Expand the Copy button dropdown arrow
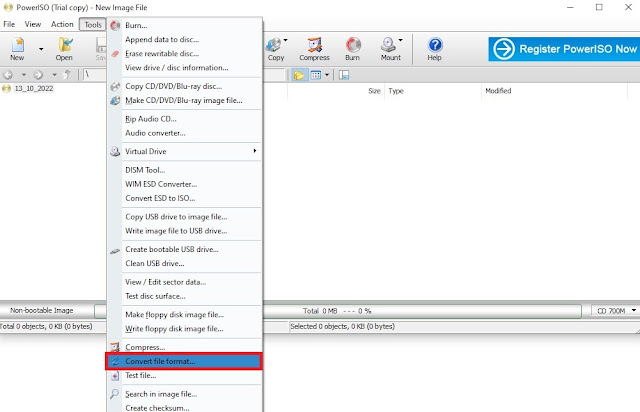Viewport: 640px width, 412px height. coord(285,40)
